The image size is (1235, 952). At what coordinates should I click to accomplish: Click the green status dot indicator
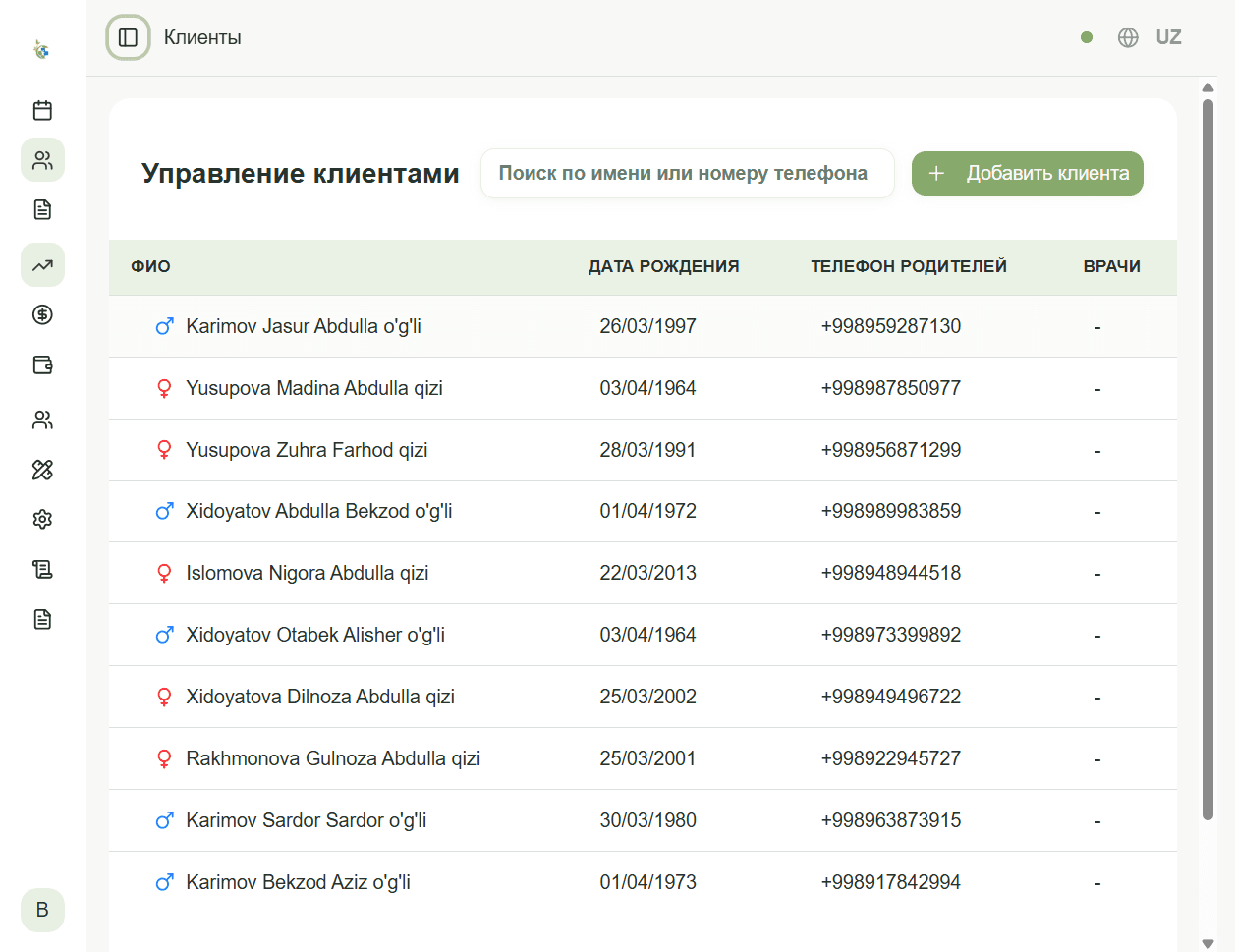click(1087, 37)
